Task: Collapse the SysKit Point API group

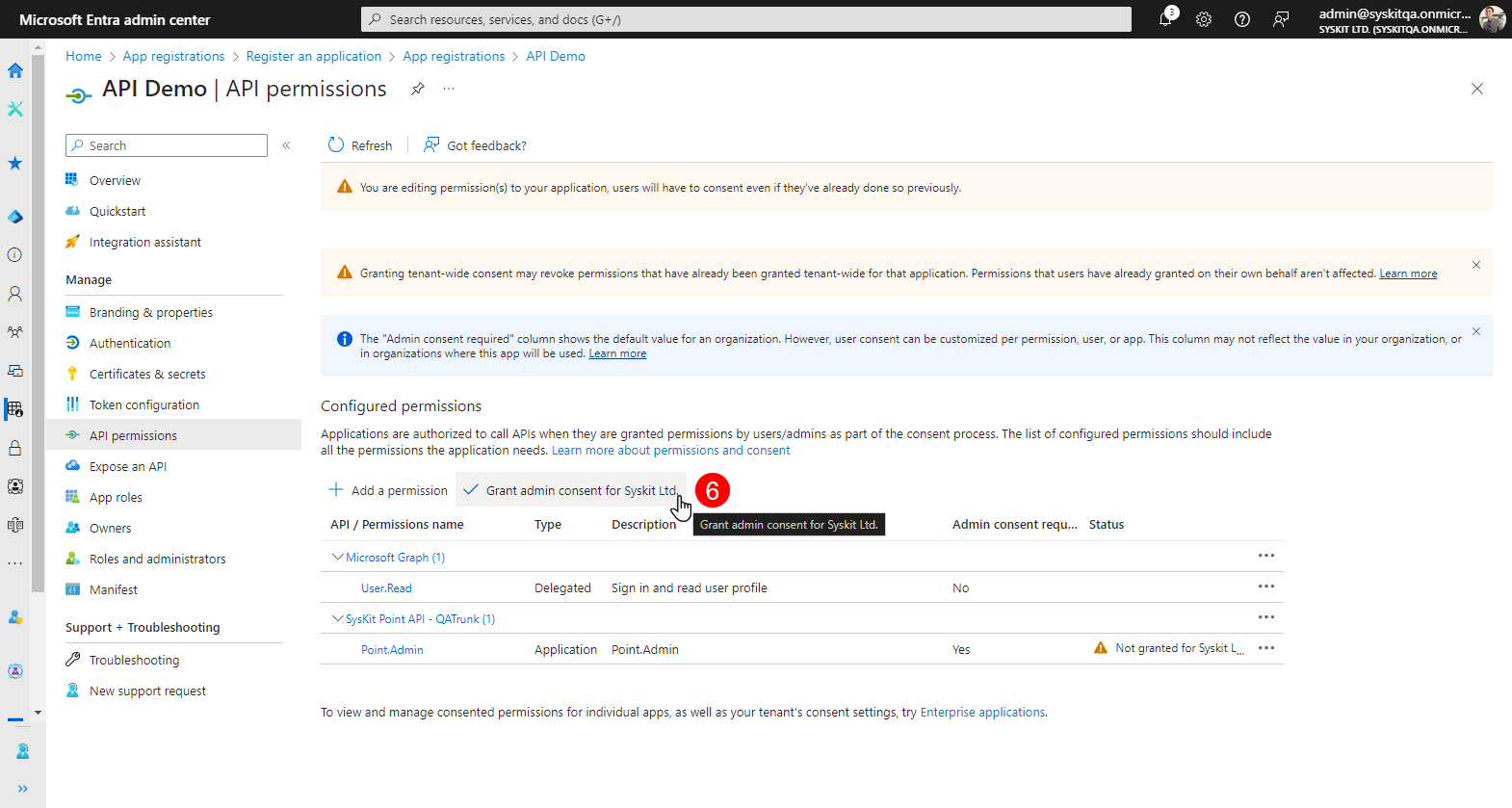Action: (338, 619)
